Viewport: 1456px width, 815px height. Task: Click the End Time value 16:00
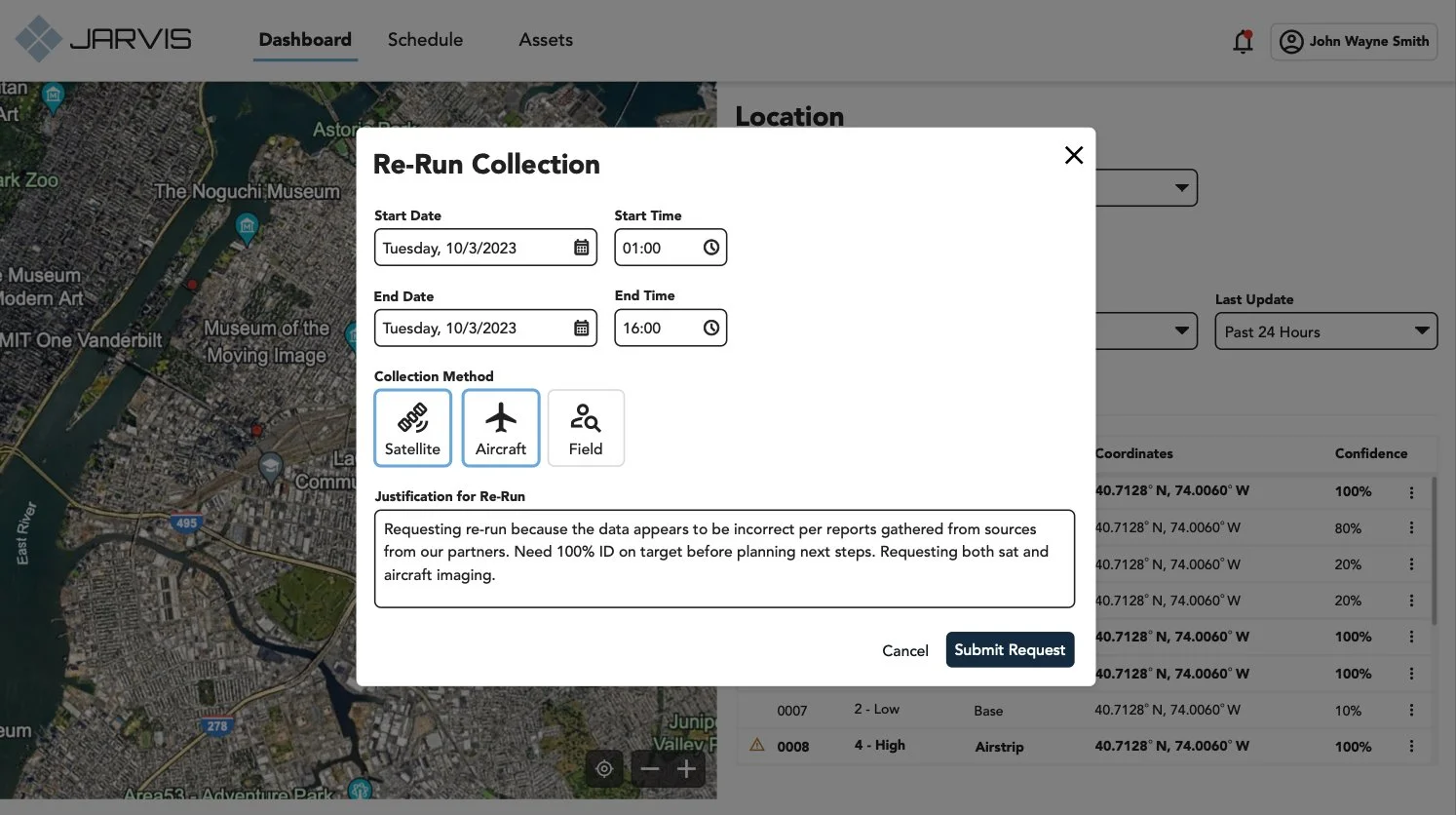(641, 328)
